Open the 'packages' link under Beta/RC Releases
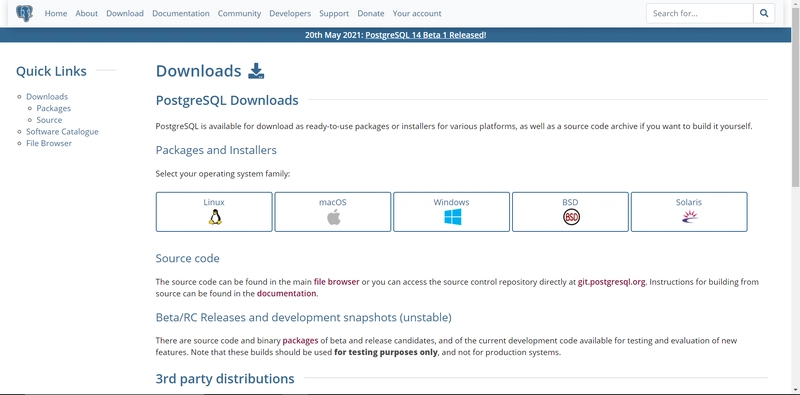 click(301, 340)
